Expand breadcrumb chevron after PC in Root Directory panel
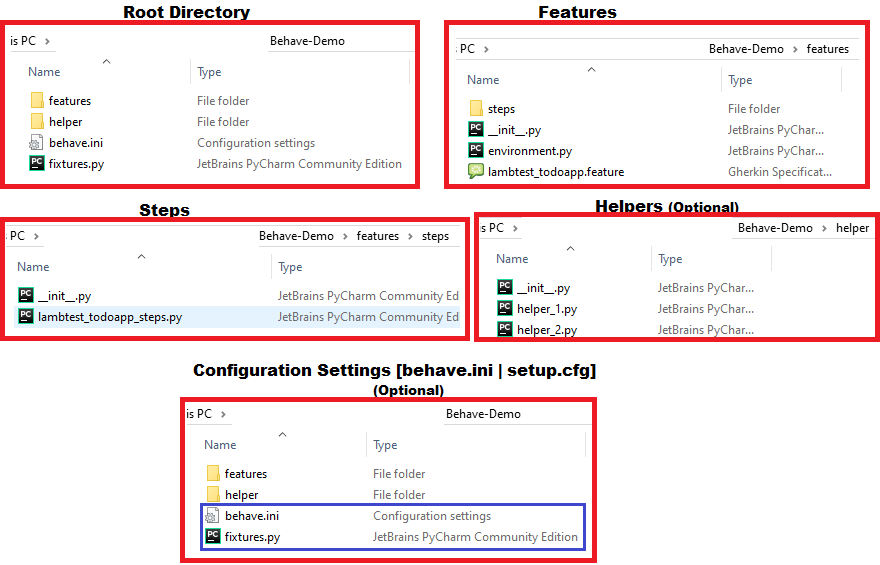The image size is (880, 565). 47,41
